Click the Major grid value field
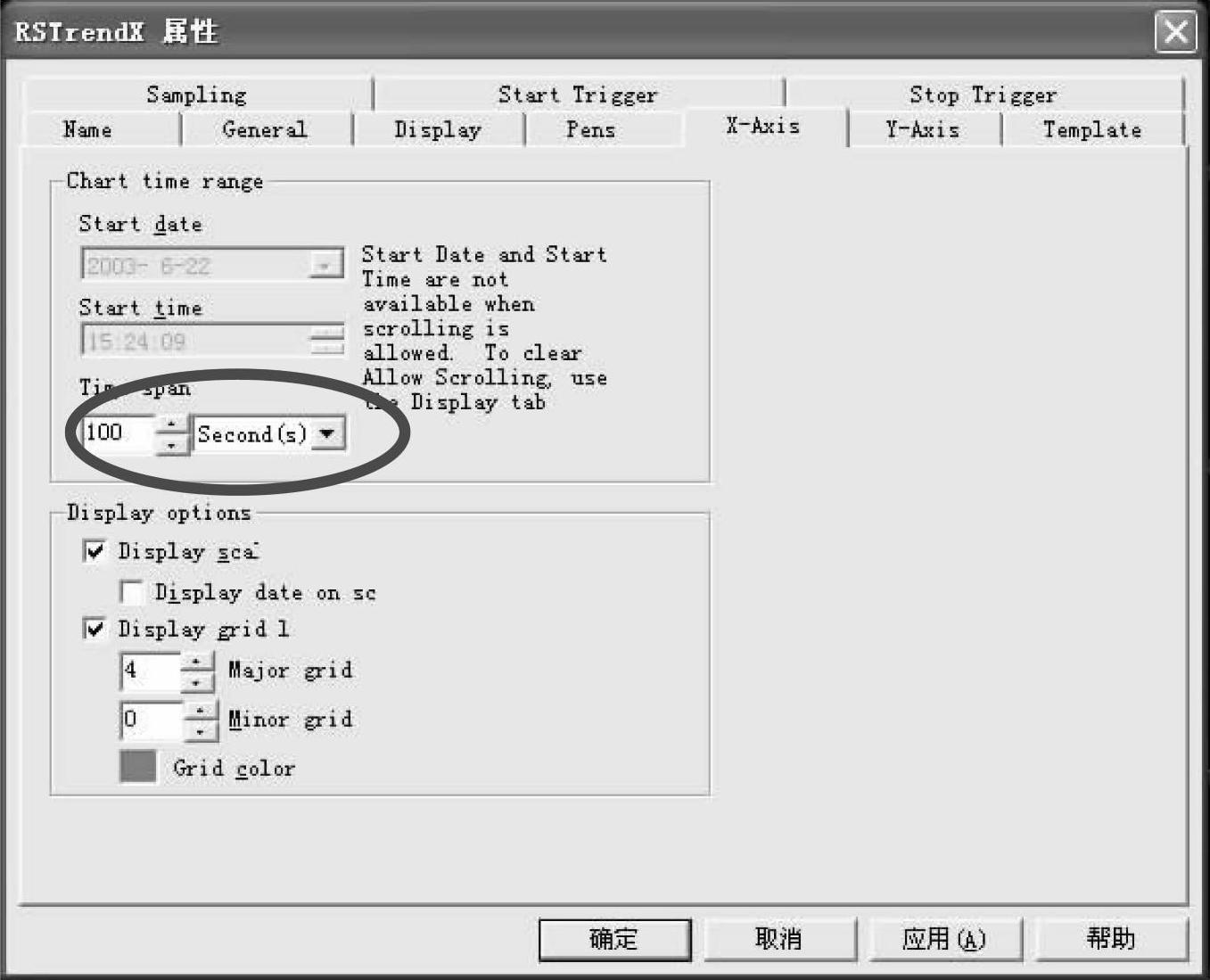The width and height of the screenshot is (1210, 980). tap(150, 671)
